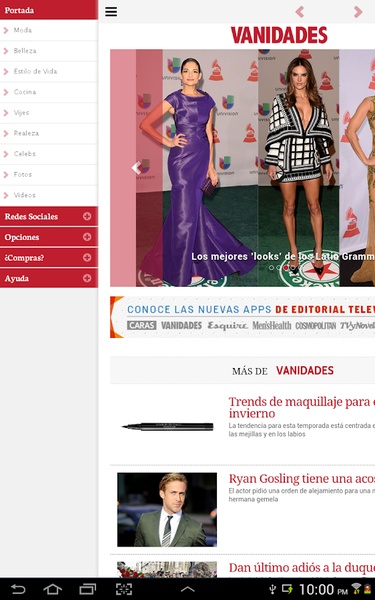Tap the Android home button
Viewport: 375px width, 600px height.
[x=52, y=589]
